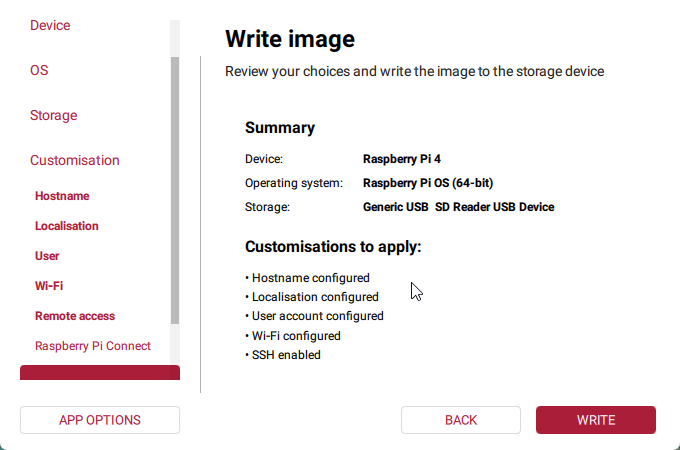The image size is (680, 450).
Task: Click the Wi-Fi configured customisation line
Action: point(296,336)
